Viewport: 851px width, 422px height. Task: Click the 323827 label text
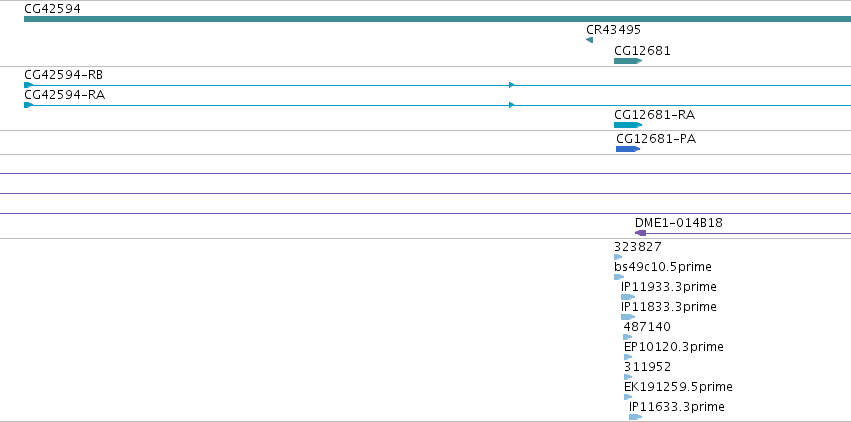pyautogui.click(x=638, y=247)
